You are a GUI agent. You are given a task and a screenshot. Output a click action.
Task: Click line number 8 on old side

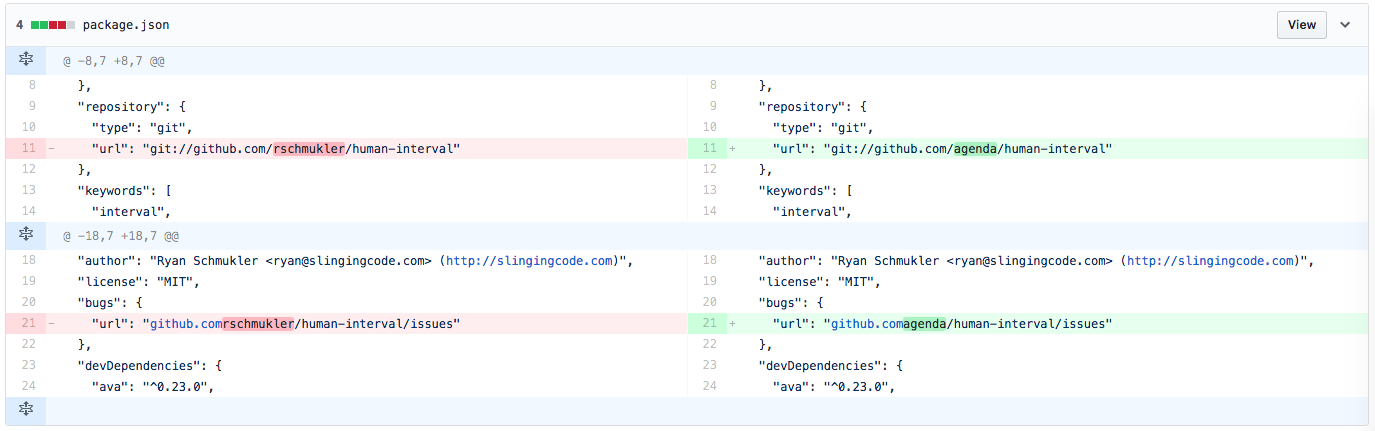tap(32, 86)
